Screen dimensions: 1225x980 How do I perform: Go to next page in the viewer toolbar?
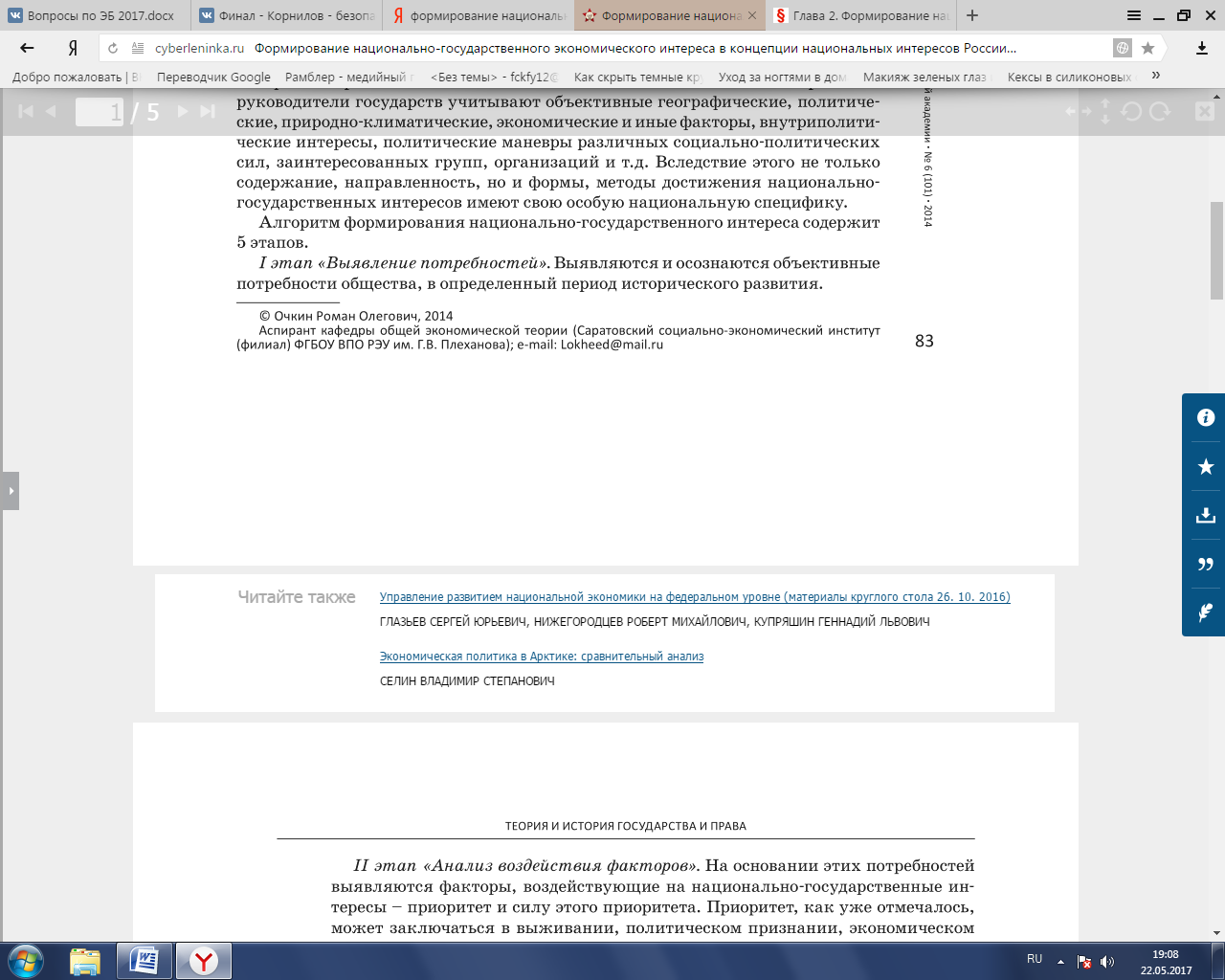pos(183,112)
